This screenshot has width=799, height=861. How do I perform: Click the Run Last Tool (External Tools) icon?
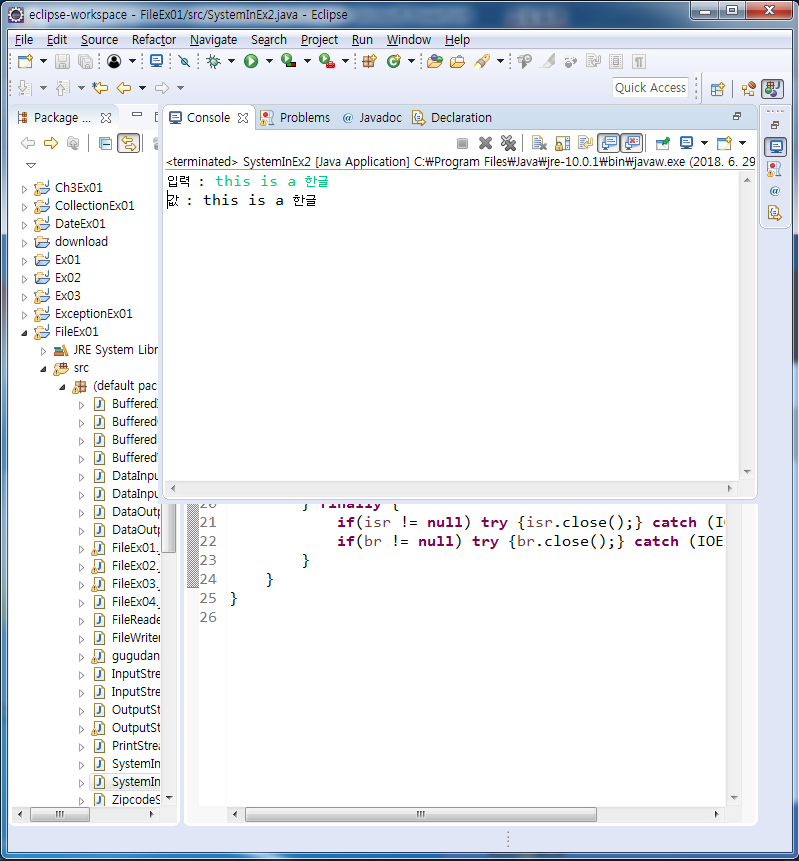tap(327, 61)
